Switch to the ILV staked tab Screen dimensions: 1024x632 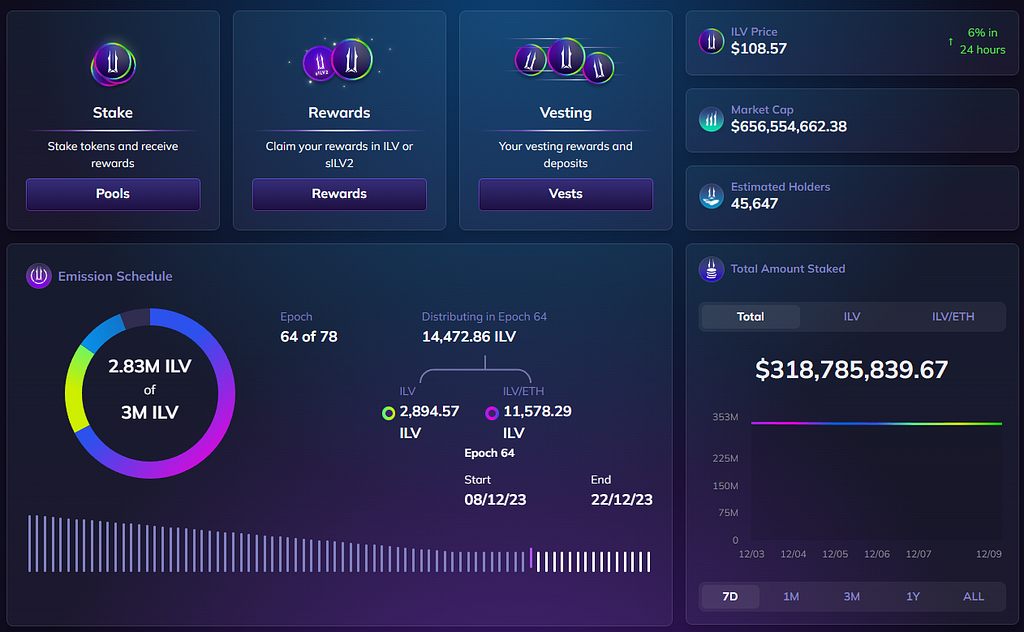(x=852, y=317)
